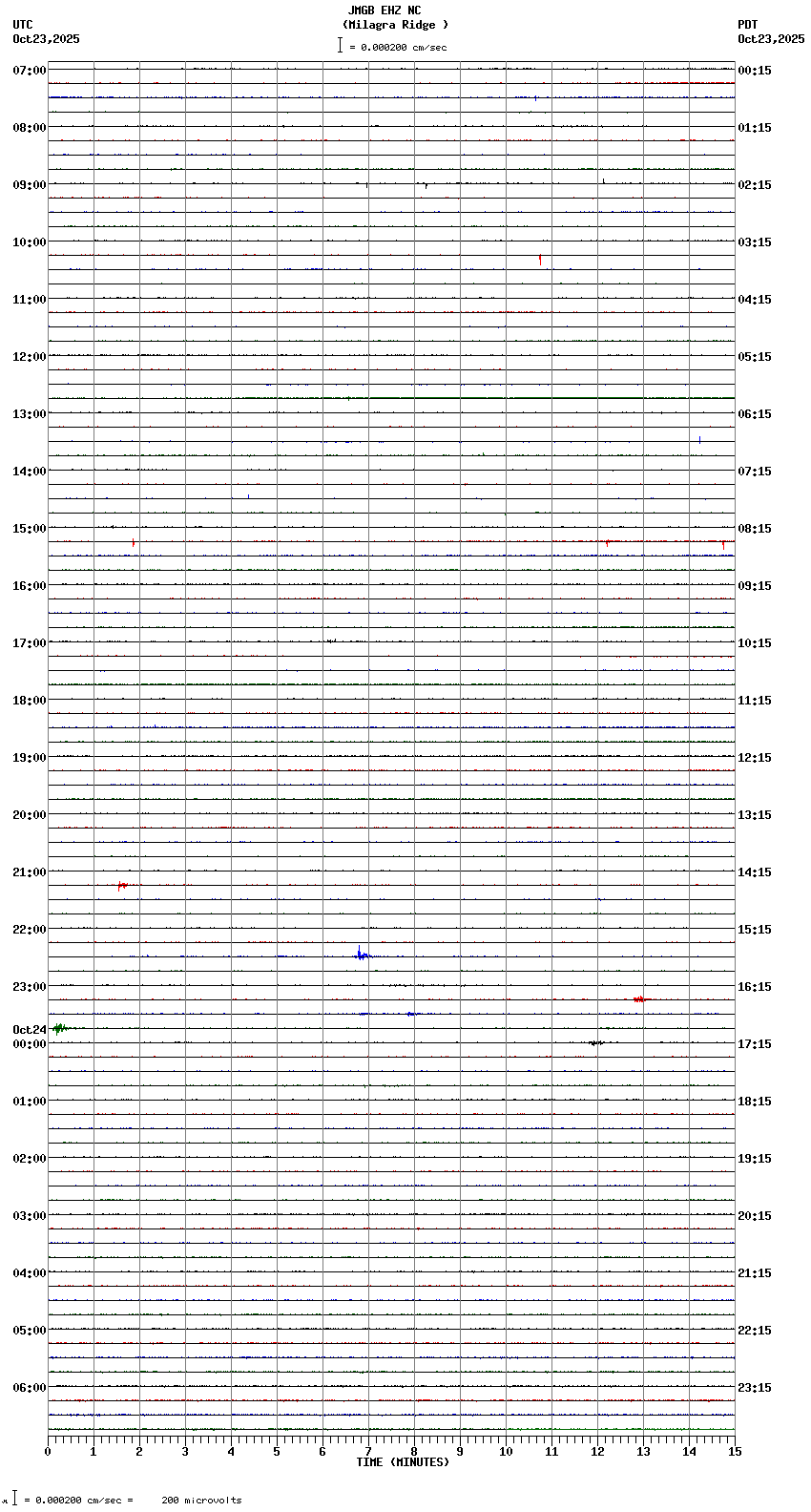
Task: Click the '09:00' UTC time label
Action: (x=30, y=185)
